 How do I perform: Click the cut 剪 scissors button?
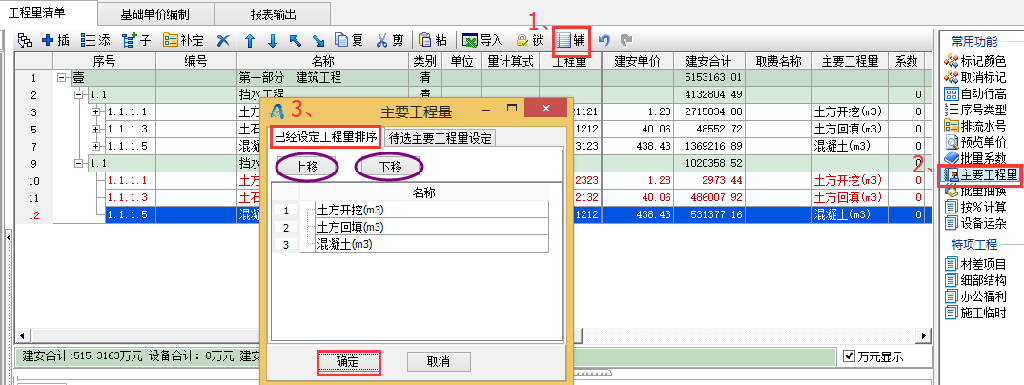390,40
